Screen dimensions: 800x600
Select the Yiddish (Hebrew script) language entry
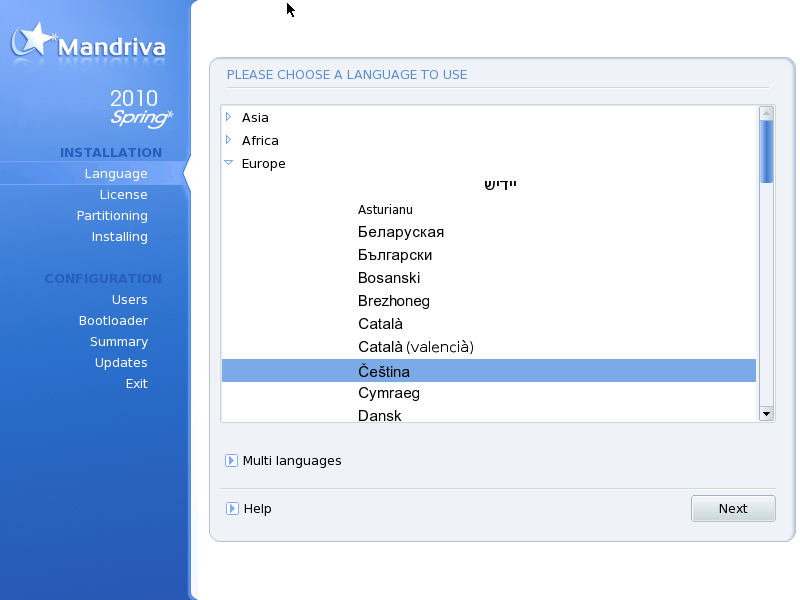[501, 184]
